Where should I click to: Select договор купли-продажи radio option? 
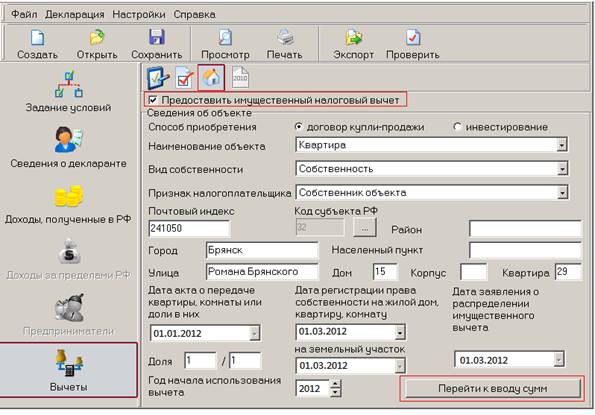299,127
